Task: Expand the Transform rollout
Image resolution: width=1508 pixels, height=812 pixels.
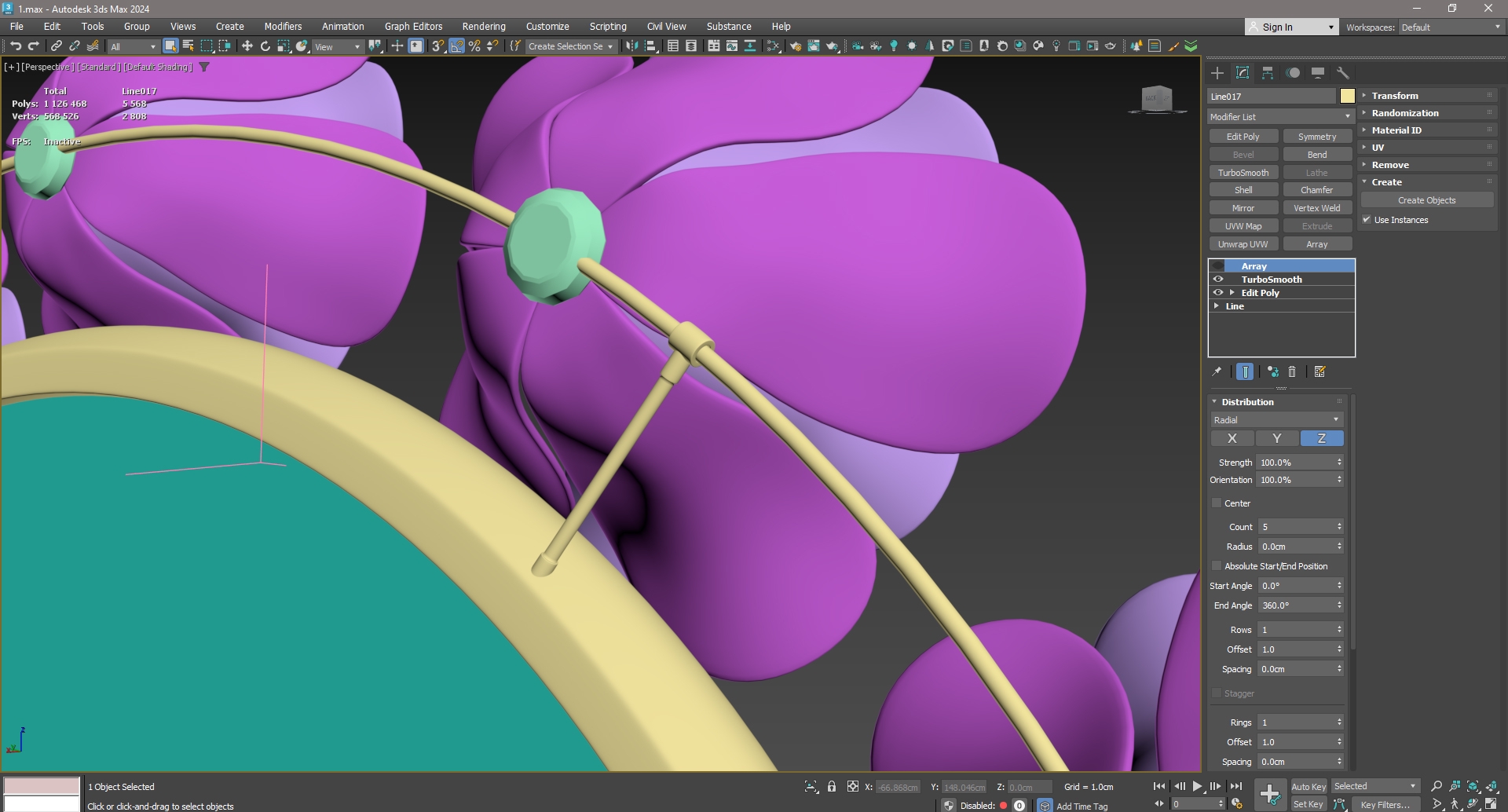Action: pos(1395,96)
